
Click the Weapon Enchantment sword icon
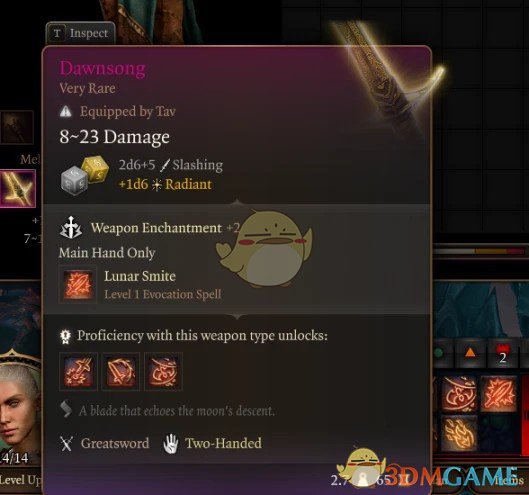71,227
